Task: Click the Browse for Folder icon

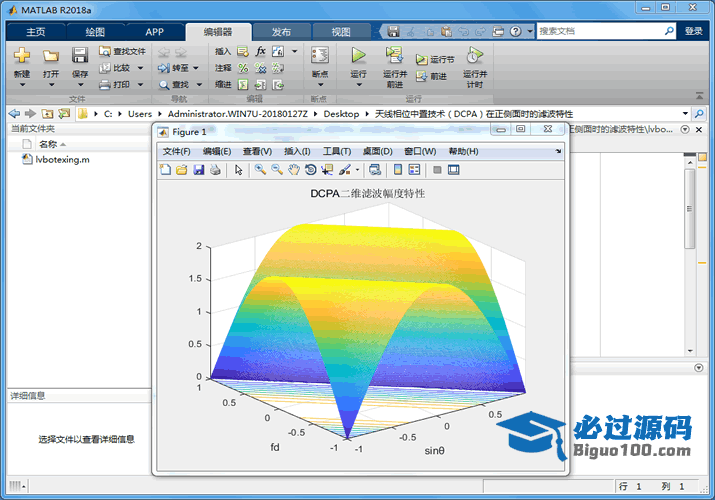Action: [64, 113]
